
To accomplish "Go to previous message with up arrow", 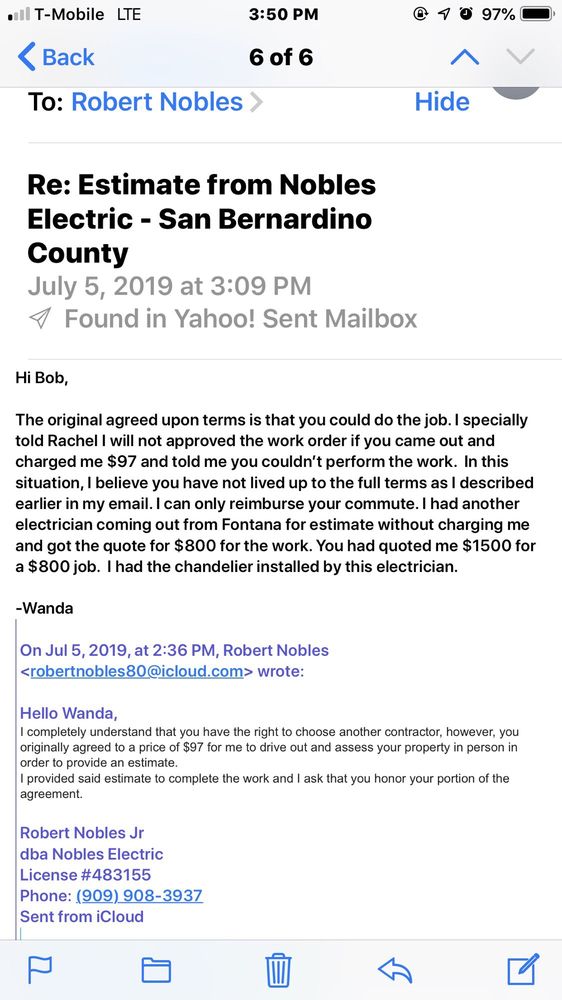I will 464,57.
